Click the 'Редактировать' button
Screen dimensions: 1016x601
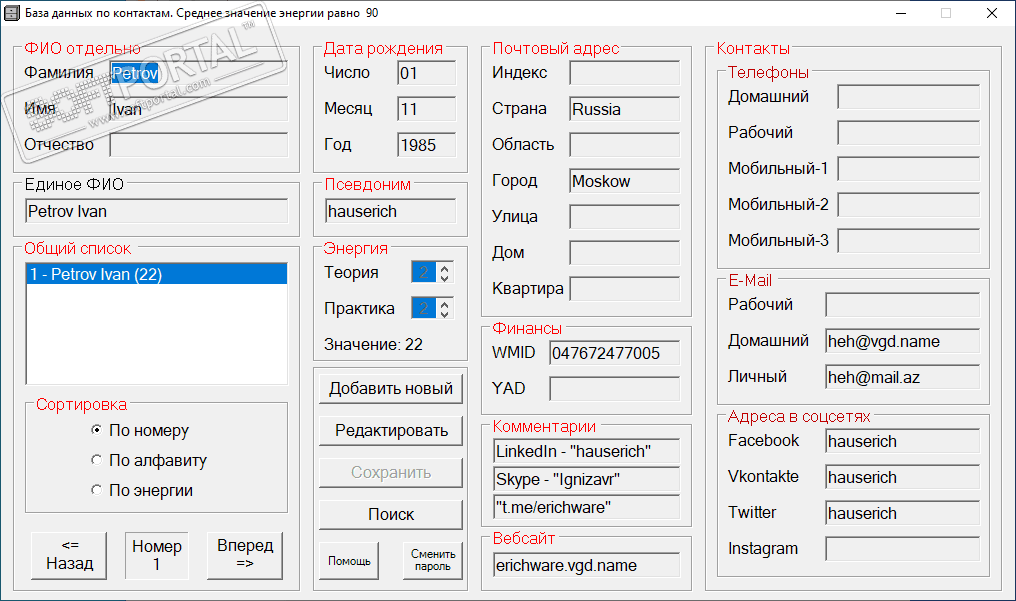[x=391, y=431]
